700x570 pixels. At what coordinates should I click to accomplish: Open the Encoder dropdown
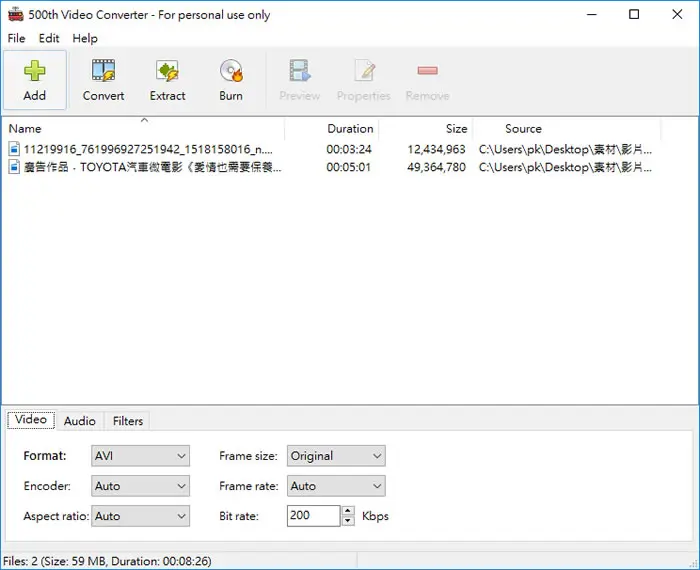tap(141, 486)
